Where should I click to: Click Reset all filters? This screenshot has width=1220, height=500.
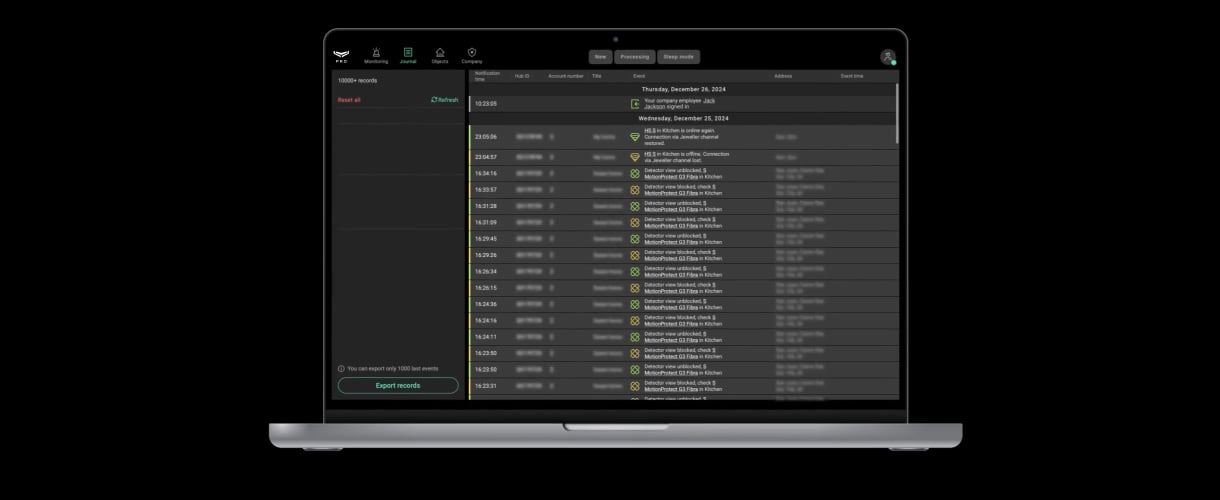[x=349, y=100]
